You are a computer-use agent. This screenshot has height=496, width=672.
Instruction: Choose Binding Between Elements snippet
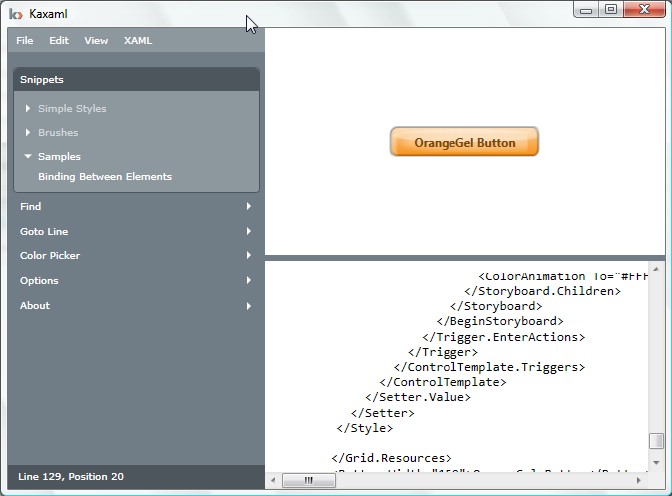coord(105,177)
